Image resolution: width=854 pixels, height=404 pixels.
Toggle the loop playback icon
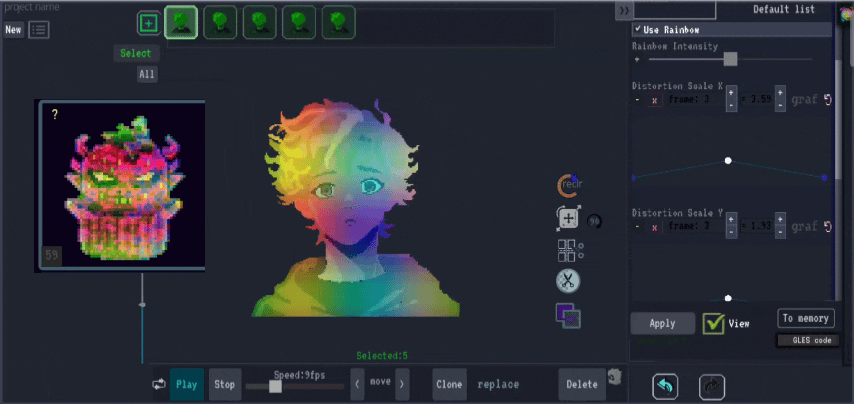158,384
